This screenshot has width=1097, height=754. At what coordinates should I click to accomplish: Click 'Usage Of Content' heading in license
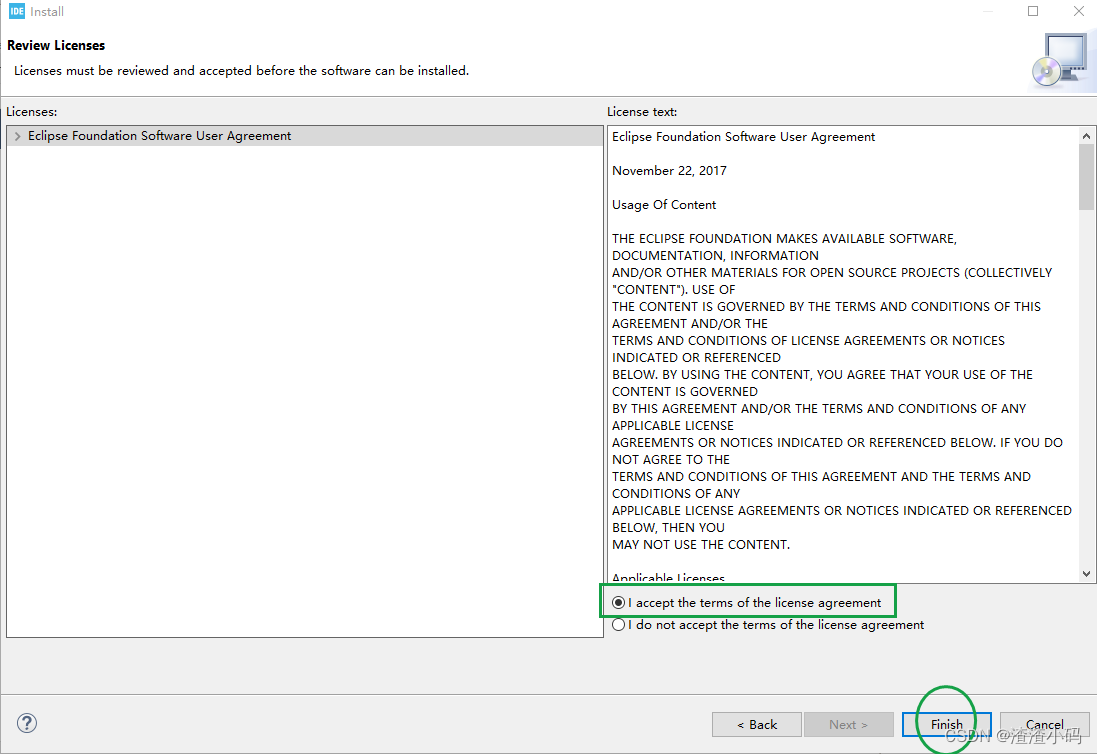(664, 205)
